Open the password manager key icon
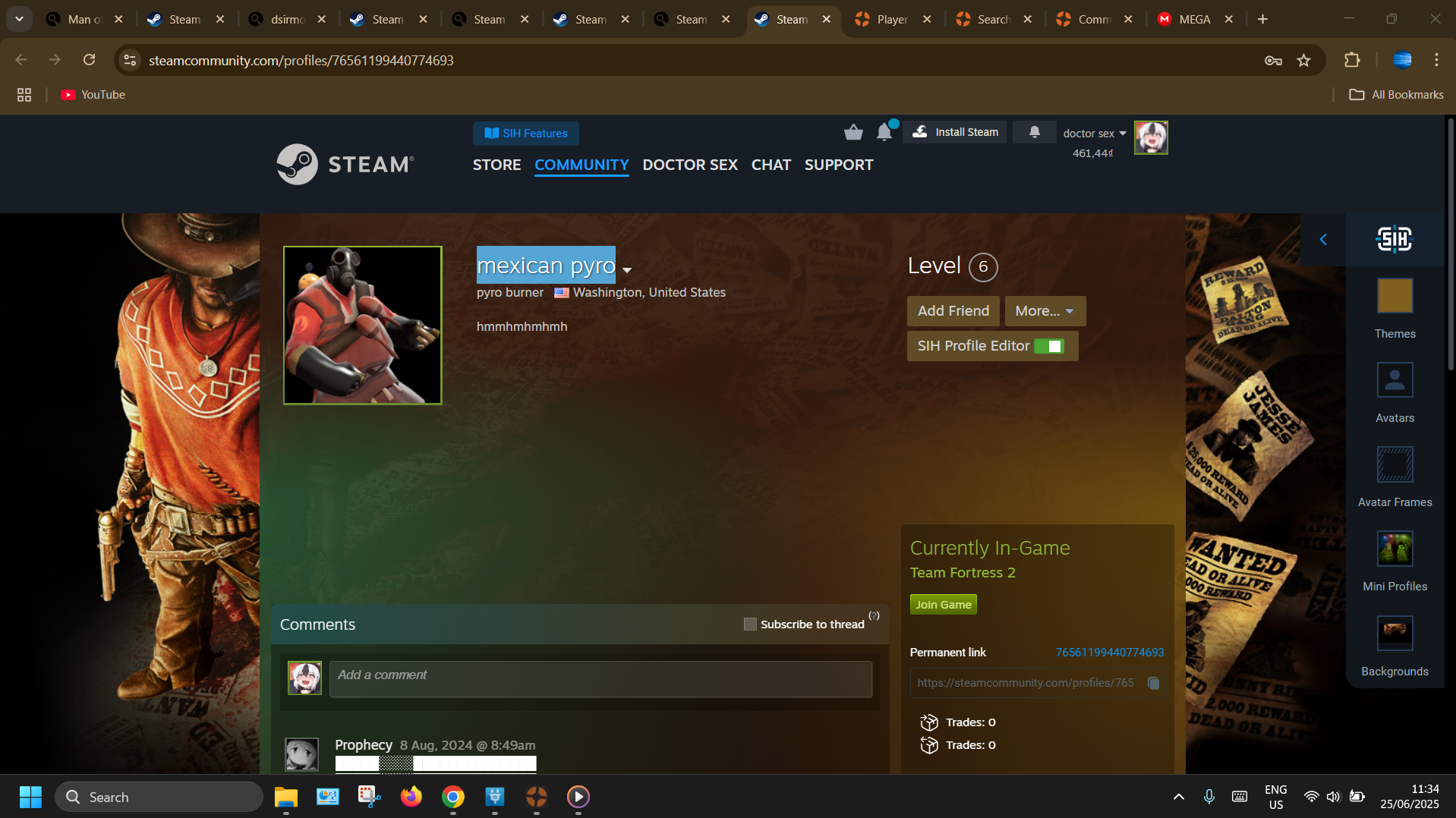 tap(1273, 60)
